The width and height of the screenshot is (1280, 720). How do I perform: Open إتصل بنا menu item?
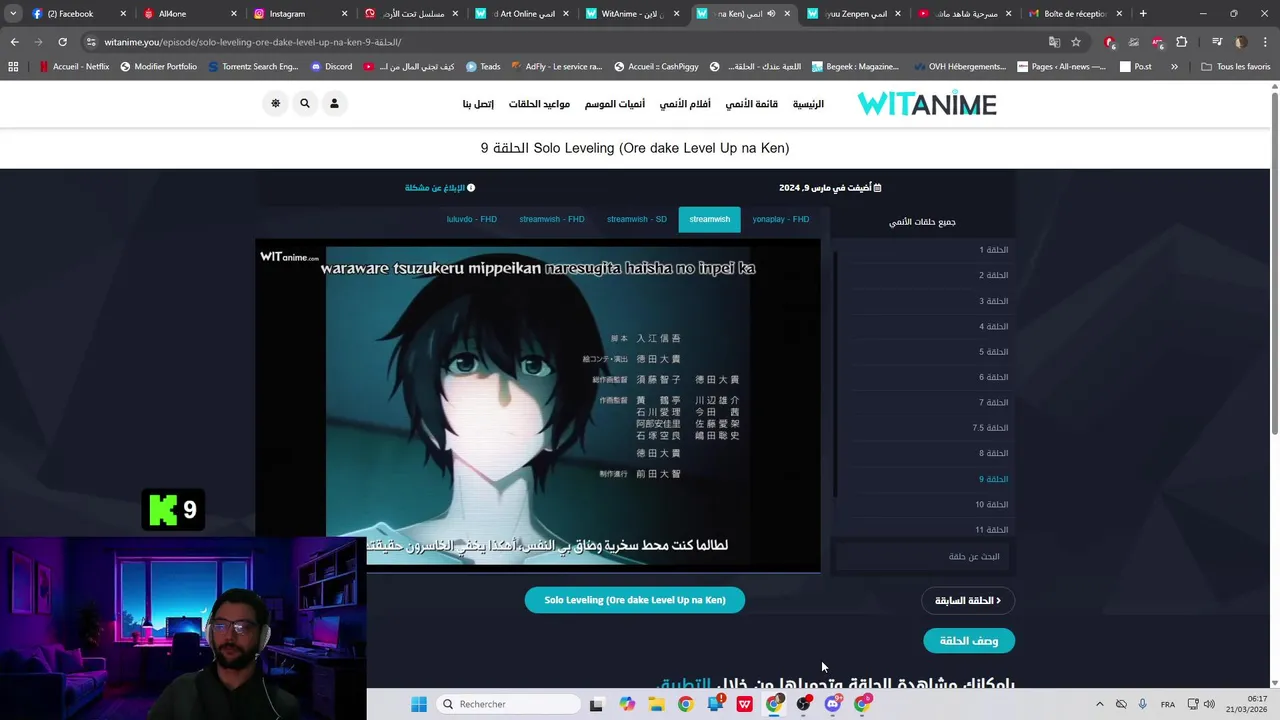tap(478, 104)
